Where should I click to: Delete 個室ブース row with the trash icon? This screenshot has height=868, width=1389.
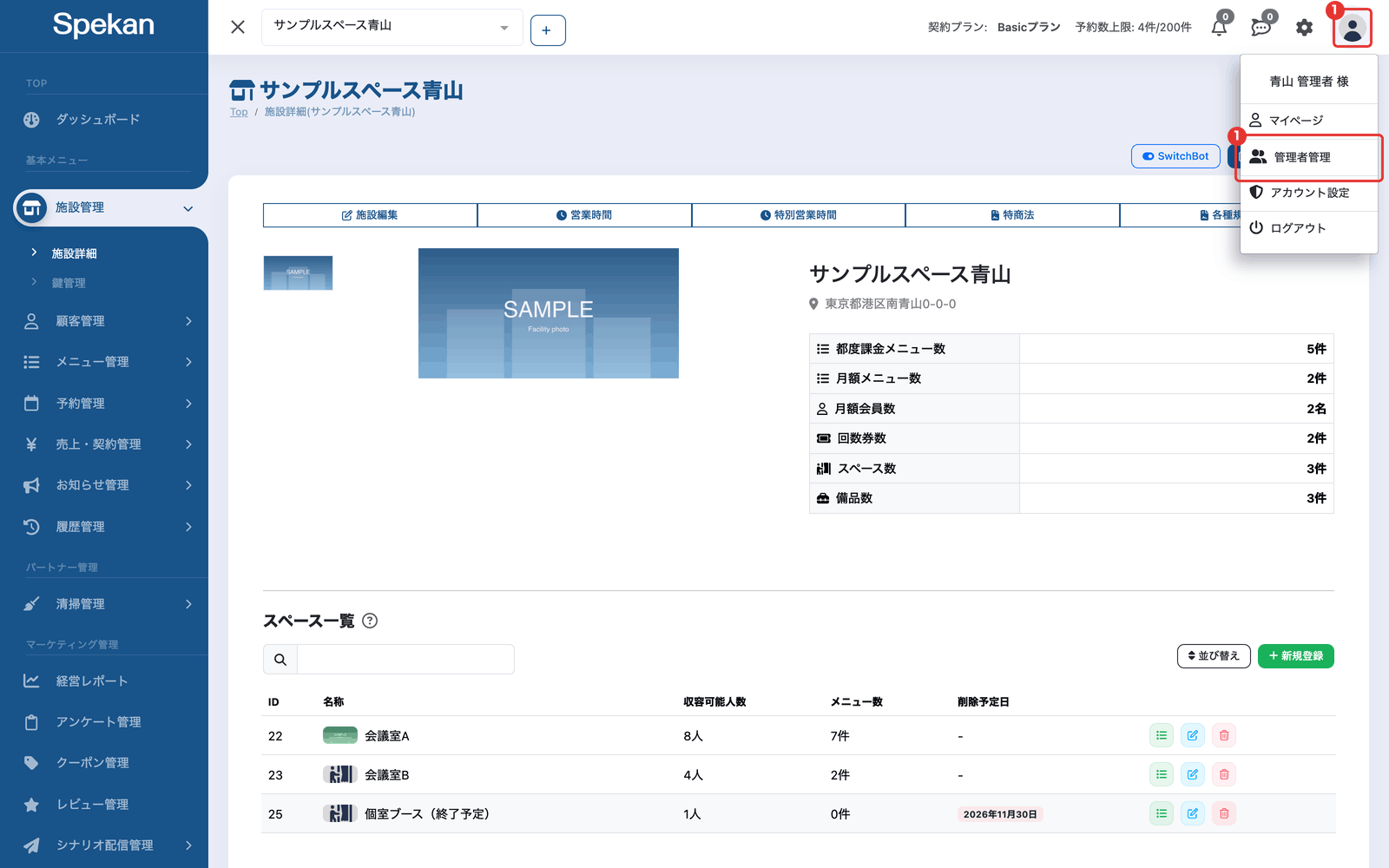[1224, 813]
